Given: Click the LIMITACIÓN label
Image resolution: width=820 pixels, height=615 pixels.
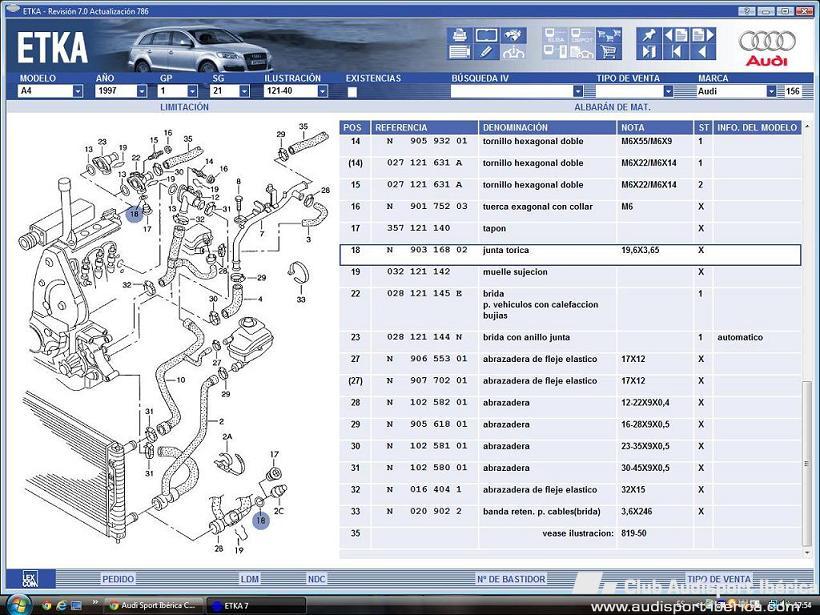Looking at the screenshot, I should (x=184, y=107).
